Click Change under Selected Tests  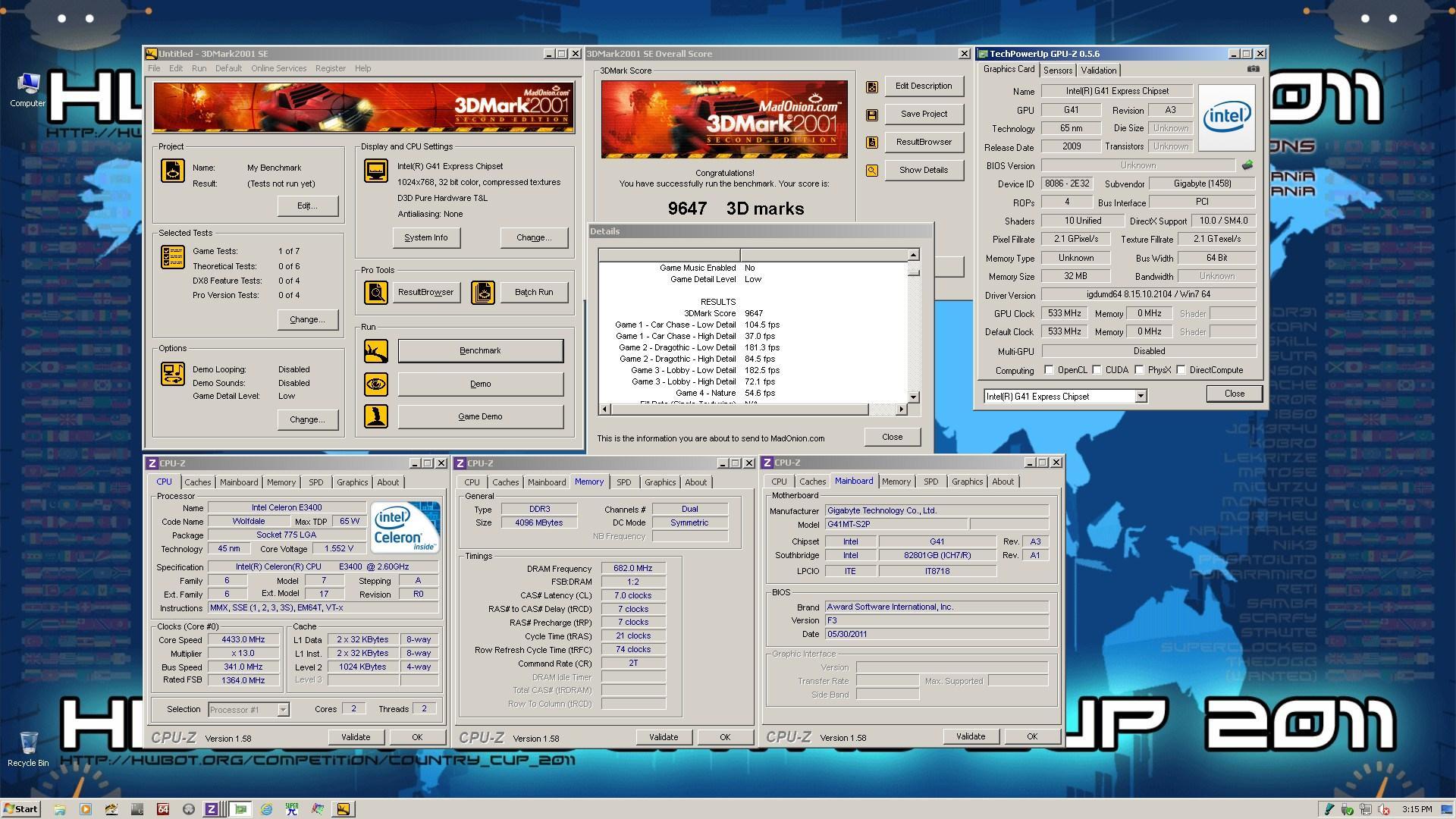307,319
